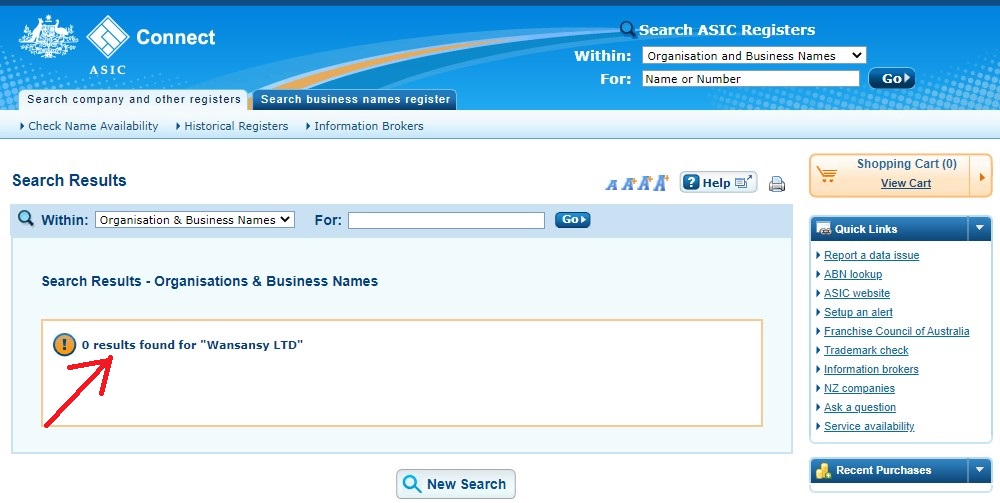Viewport: 1000px width, 503px height.
Task: Select the smallest font size icon
Action: pos(611,185)
